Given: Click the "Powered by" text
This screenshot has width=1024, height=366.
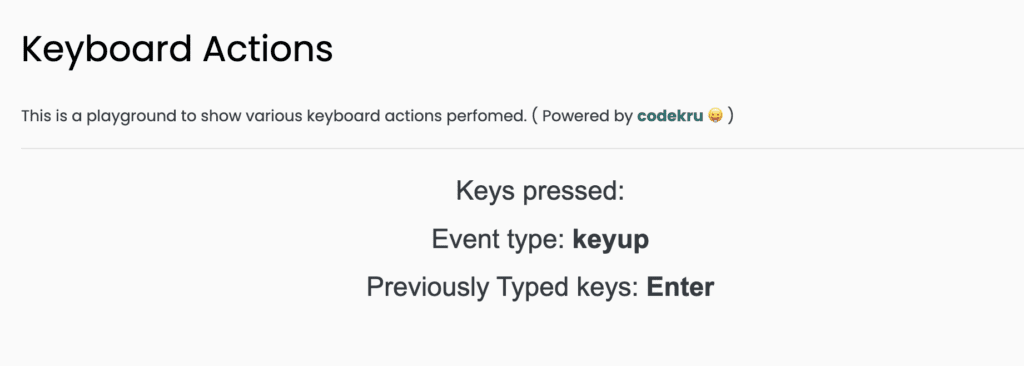Looking at the screenshot, I should [x=588, y=116].
